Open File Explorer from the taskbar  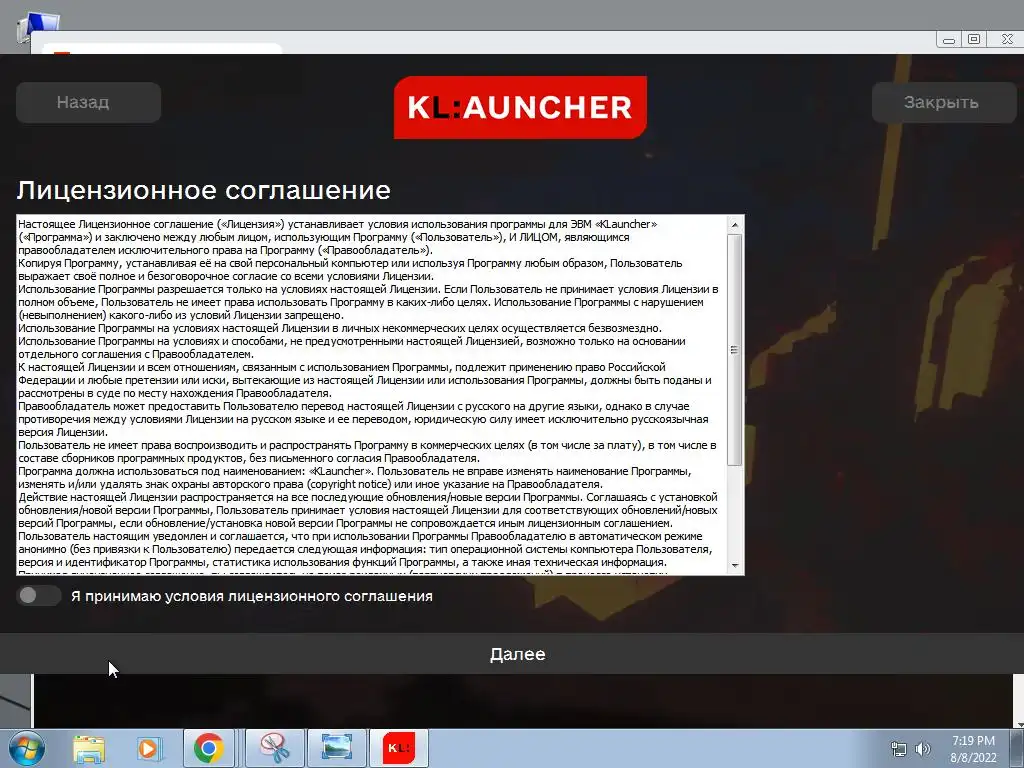89,748
